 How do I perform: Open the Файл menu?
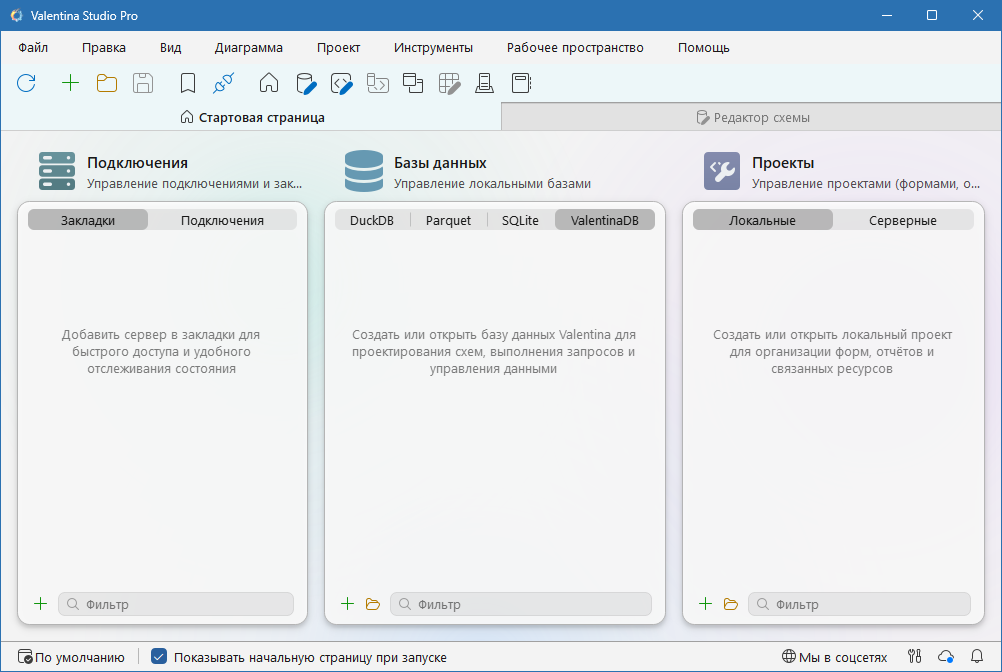pos(33,48)
